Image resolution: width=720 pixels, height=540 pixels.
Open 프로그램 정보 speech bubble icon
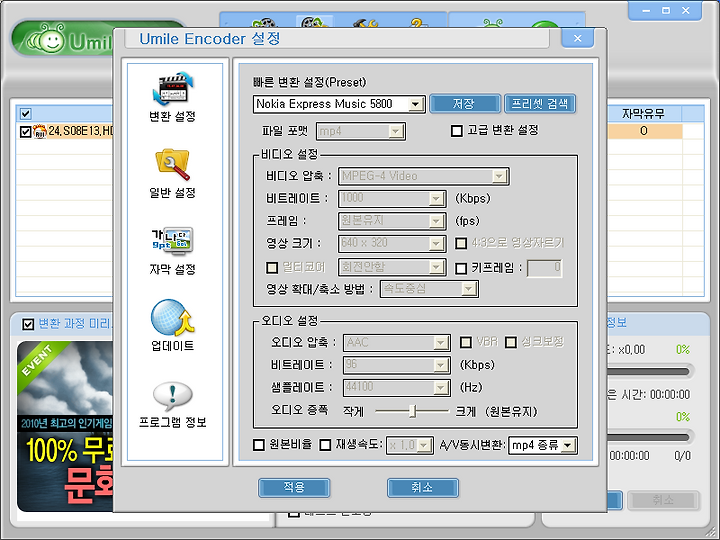tap(173, 396)
